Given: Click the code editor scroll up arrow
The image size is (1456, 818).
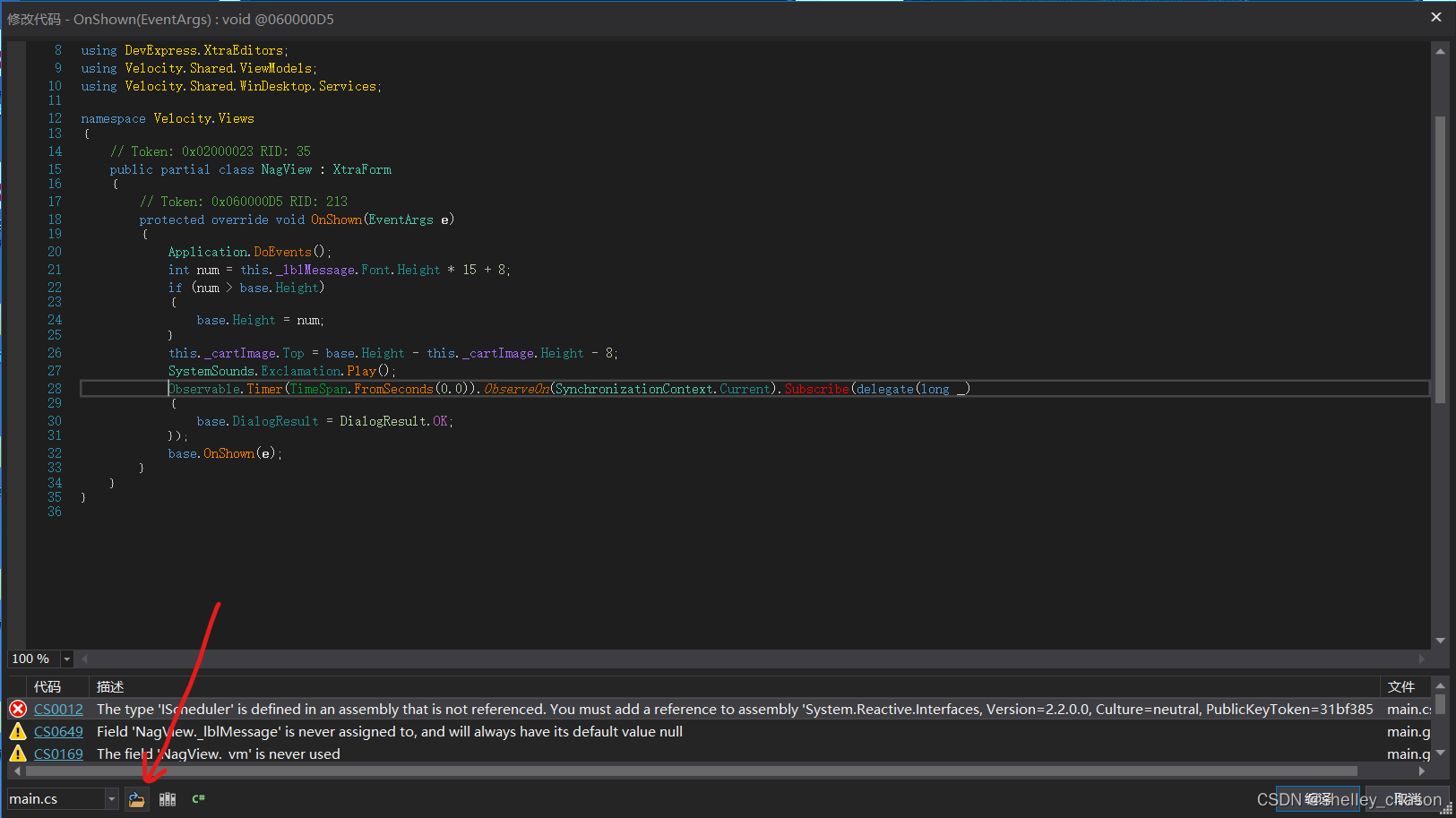Looking at the screenshot, I should tap(1441, 51).
